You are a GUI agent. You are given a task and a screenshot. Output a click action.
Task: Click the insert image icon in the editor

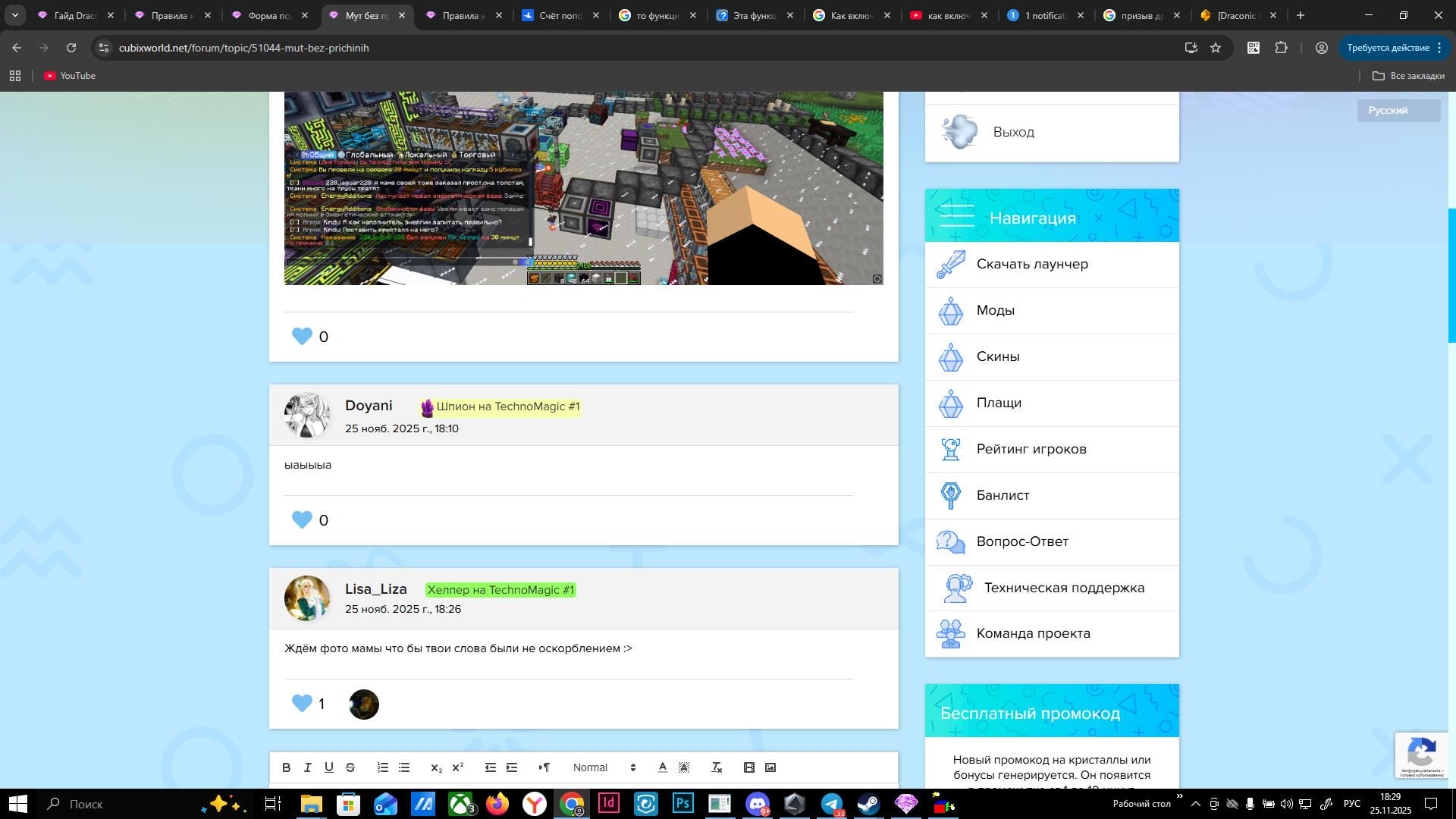[770, 767]
